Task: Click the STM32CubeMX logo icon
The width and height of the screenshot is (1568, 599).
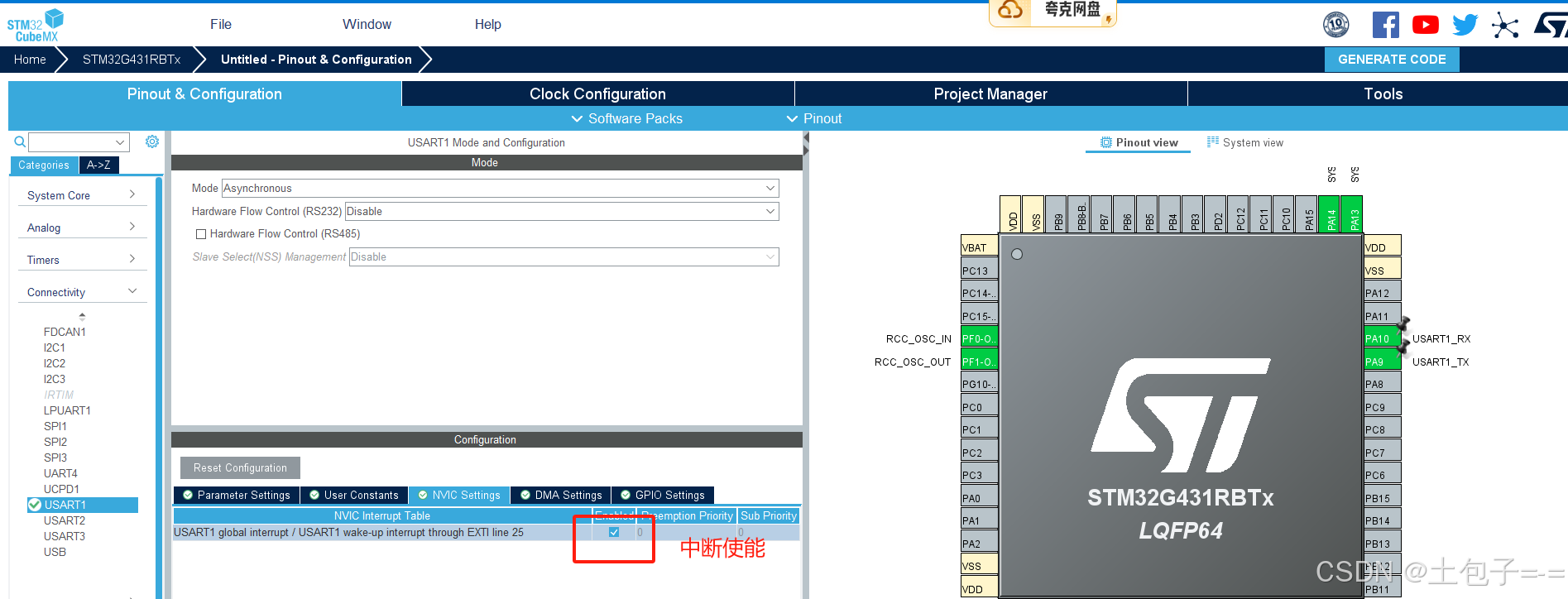Action: [35, 26]
